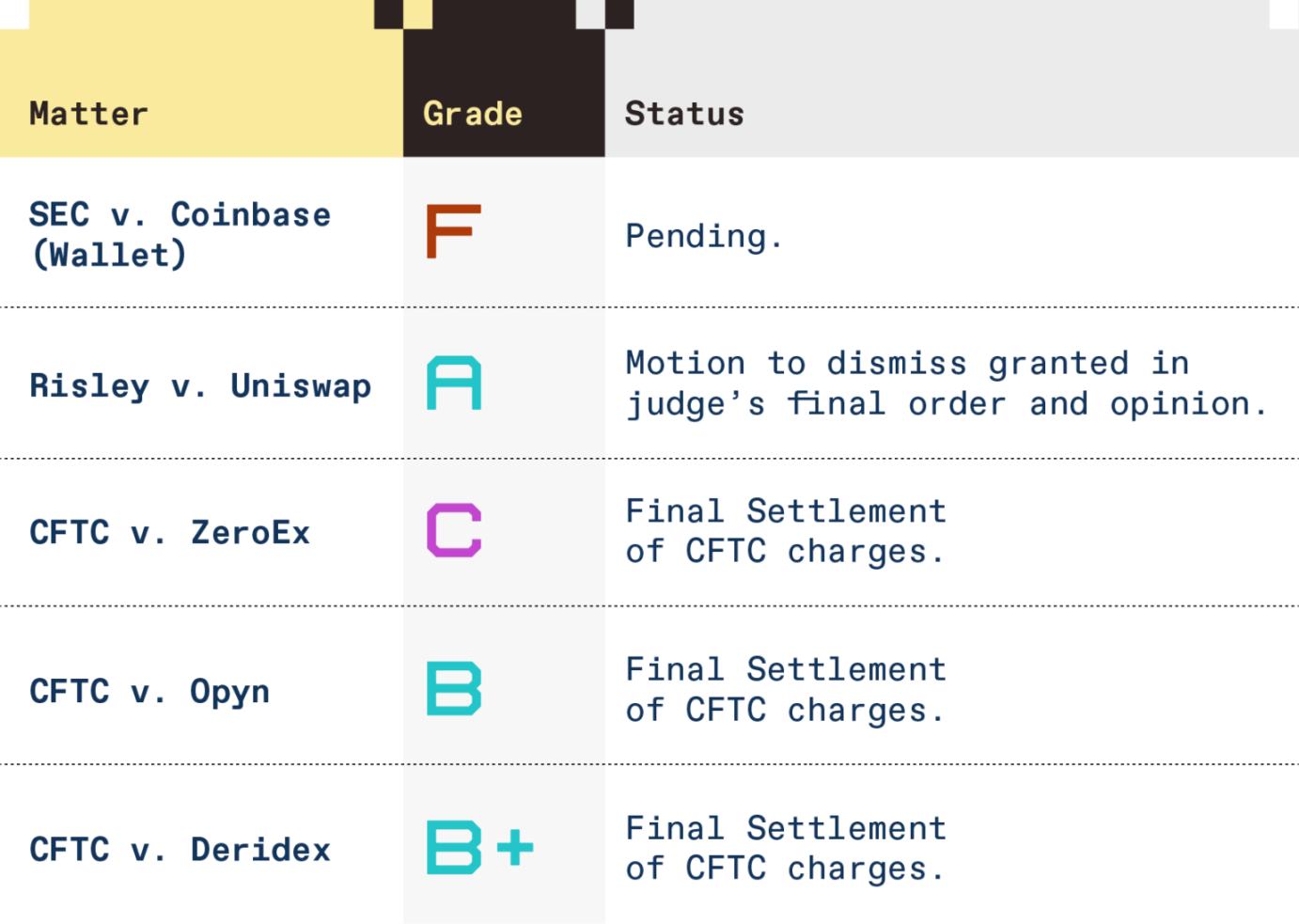Click the Final Settlement status for Deridex
The height and width of the screenshot is (924, 1299).
coord(786,849)
